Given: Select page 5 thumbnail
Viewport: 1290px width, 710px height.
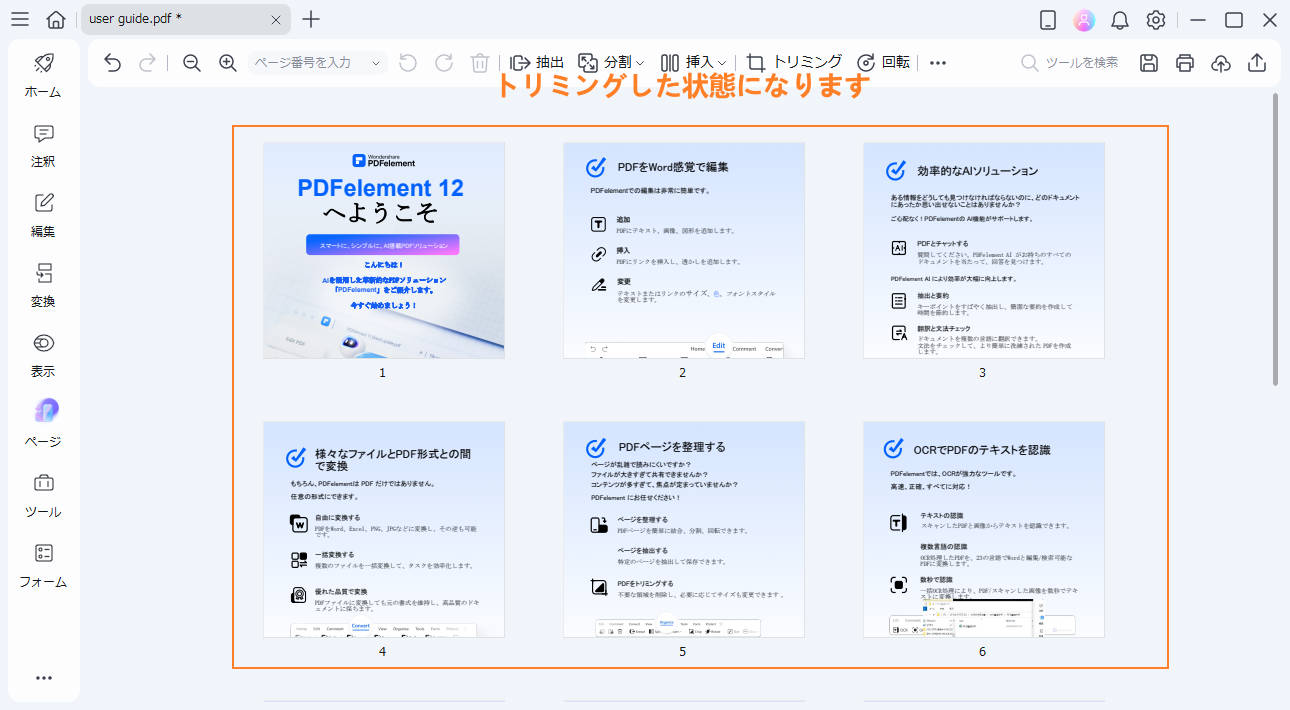Looking at the screenshot, I should [683, 529].
